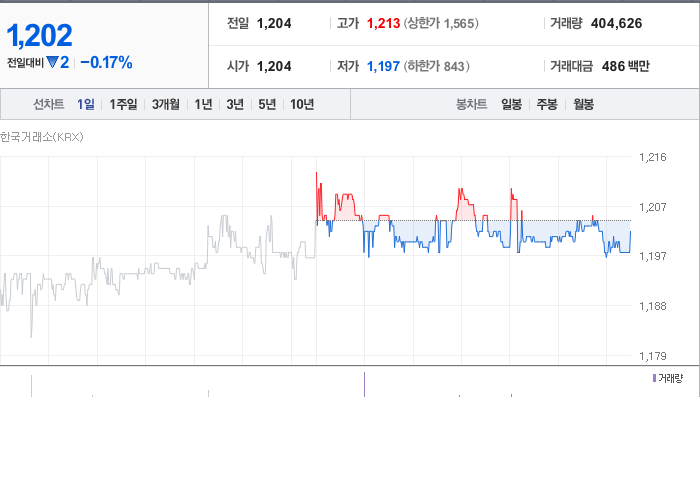
Task: Click the 봉차트 label
Action: [x=471, y=104]
